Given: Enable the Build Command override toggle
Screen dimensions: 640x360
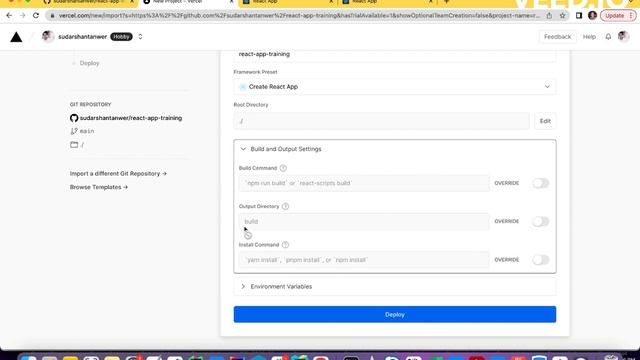Looking at the screenshot, I should pyautogui.click(x=540, y=183).
